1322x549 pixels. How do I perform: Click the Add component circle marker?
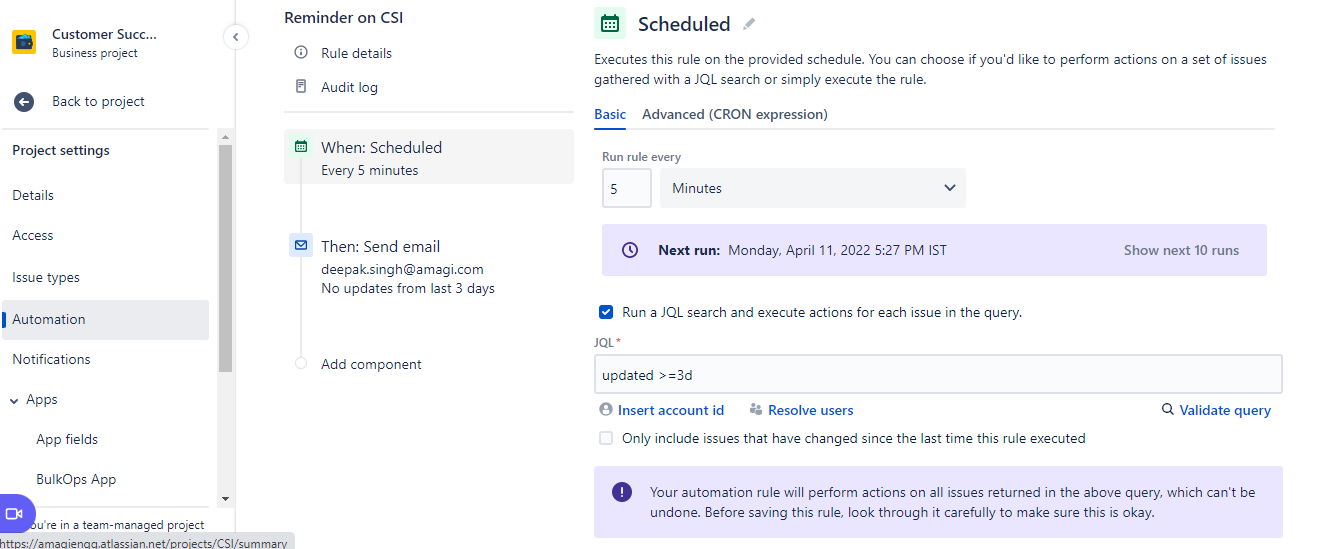[301, 363]
